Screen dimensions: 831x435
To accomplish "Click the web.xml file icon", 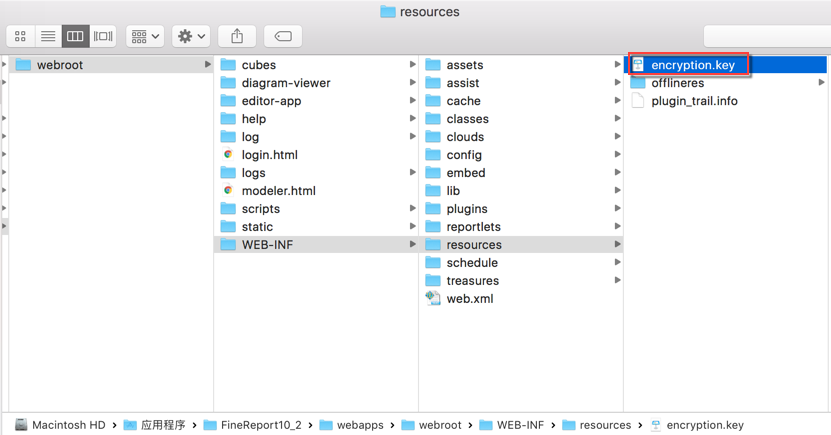I will tap(433, 298).
